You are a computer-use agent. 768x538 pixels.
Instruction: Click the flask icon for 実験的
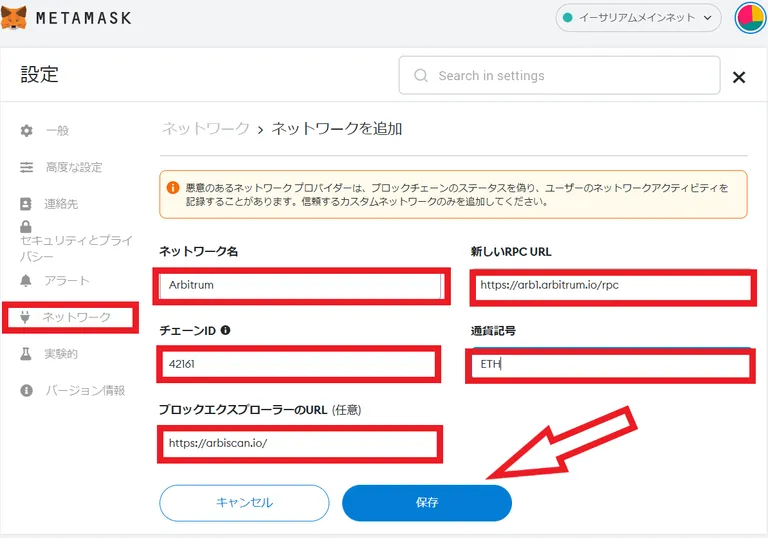point(25,354)
